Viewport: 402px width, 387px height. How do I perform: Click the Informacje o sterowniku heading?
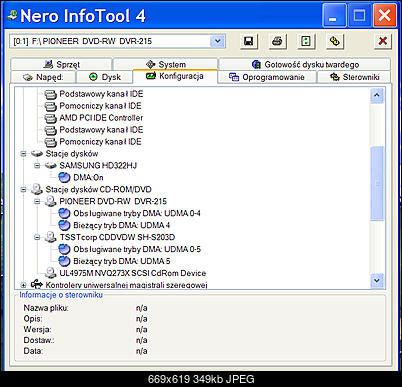click(x=61, y=295)
